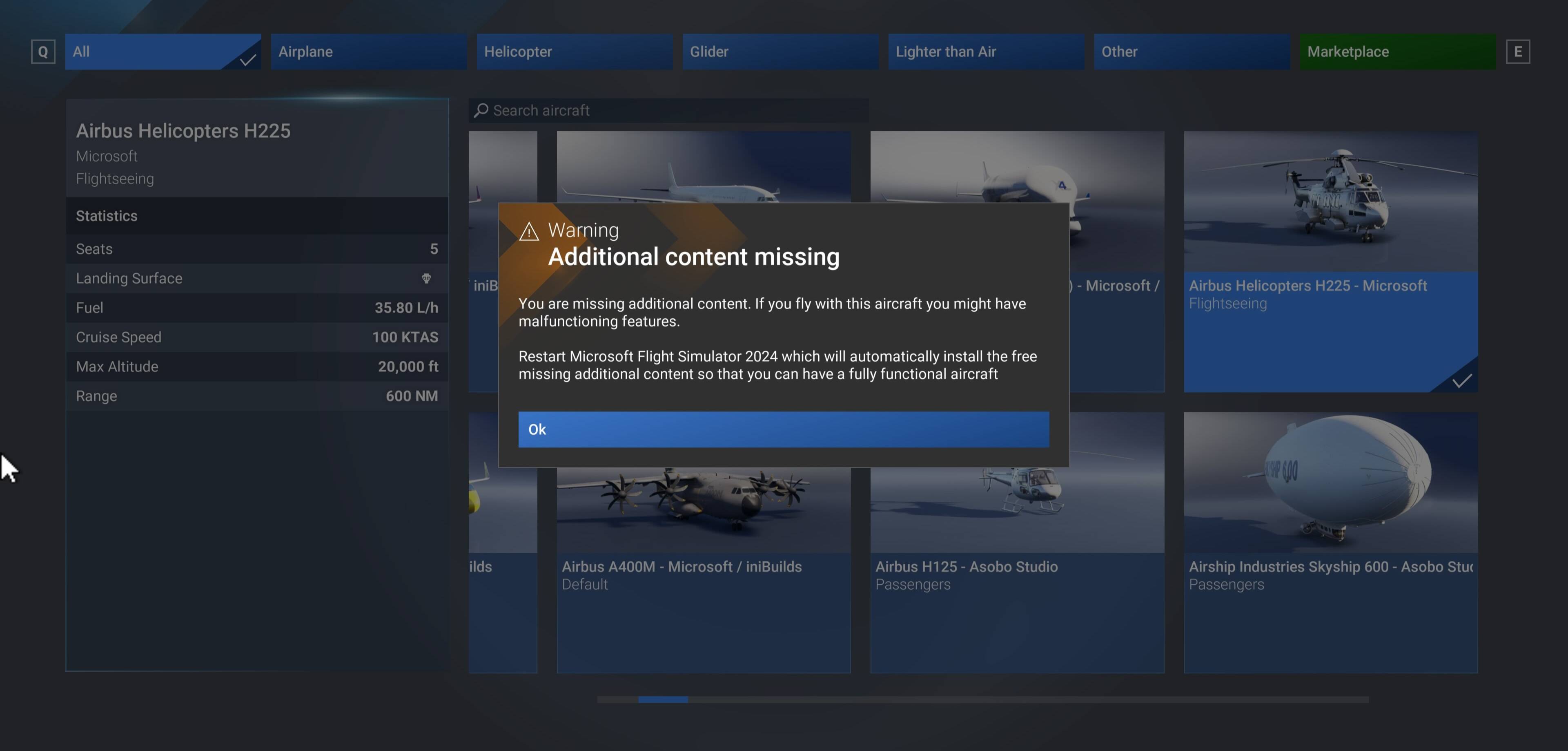The height and width of the screenshot is (751, 1568).
Task: Click the Q previous-category key icon
Action: [x=43, y=52]
